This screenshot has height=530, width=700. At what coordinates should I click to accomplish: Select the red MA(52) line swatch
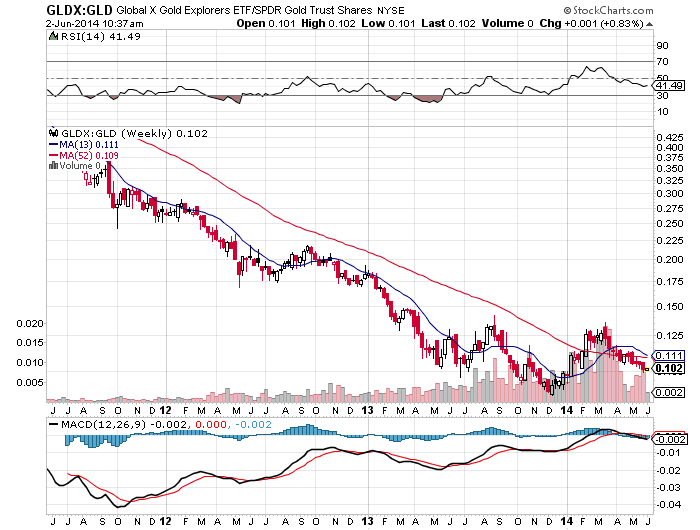pos(53,155)
